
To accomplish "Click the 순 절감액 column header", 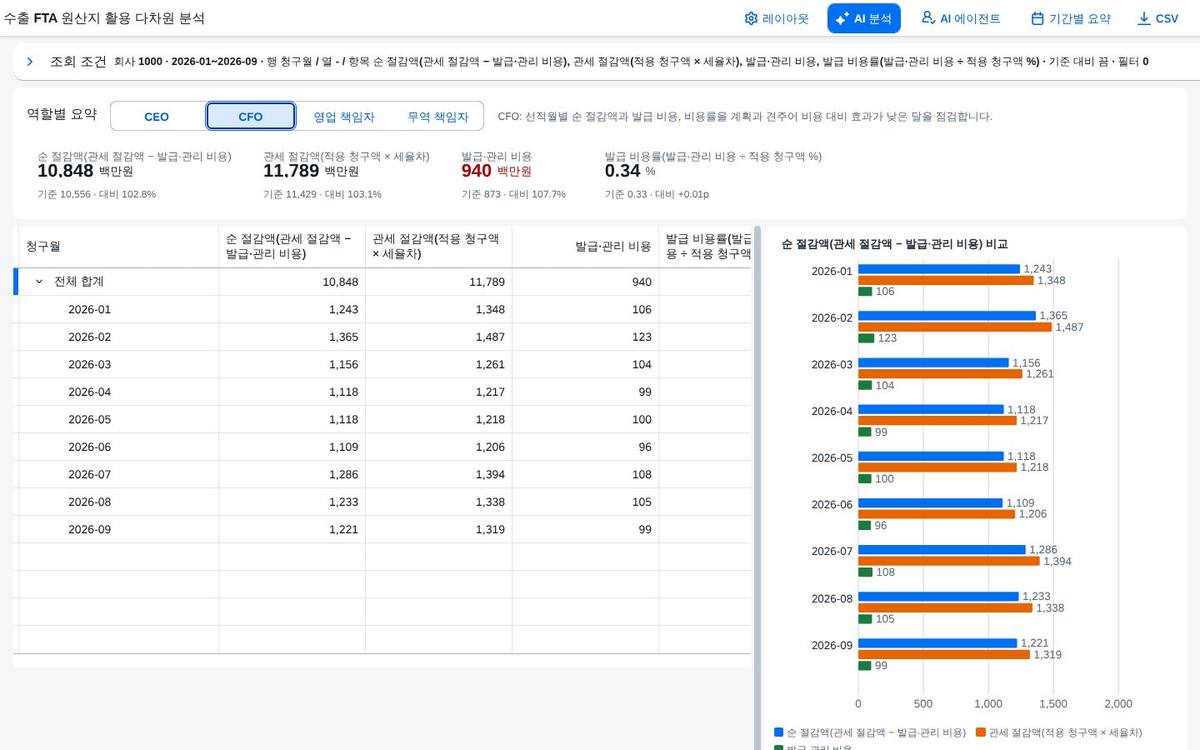I will (x=292, y=246).
